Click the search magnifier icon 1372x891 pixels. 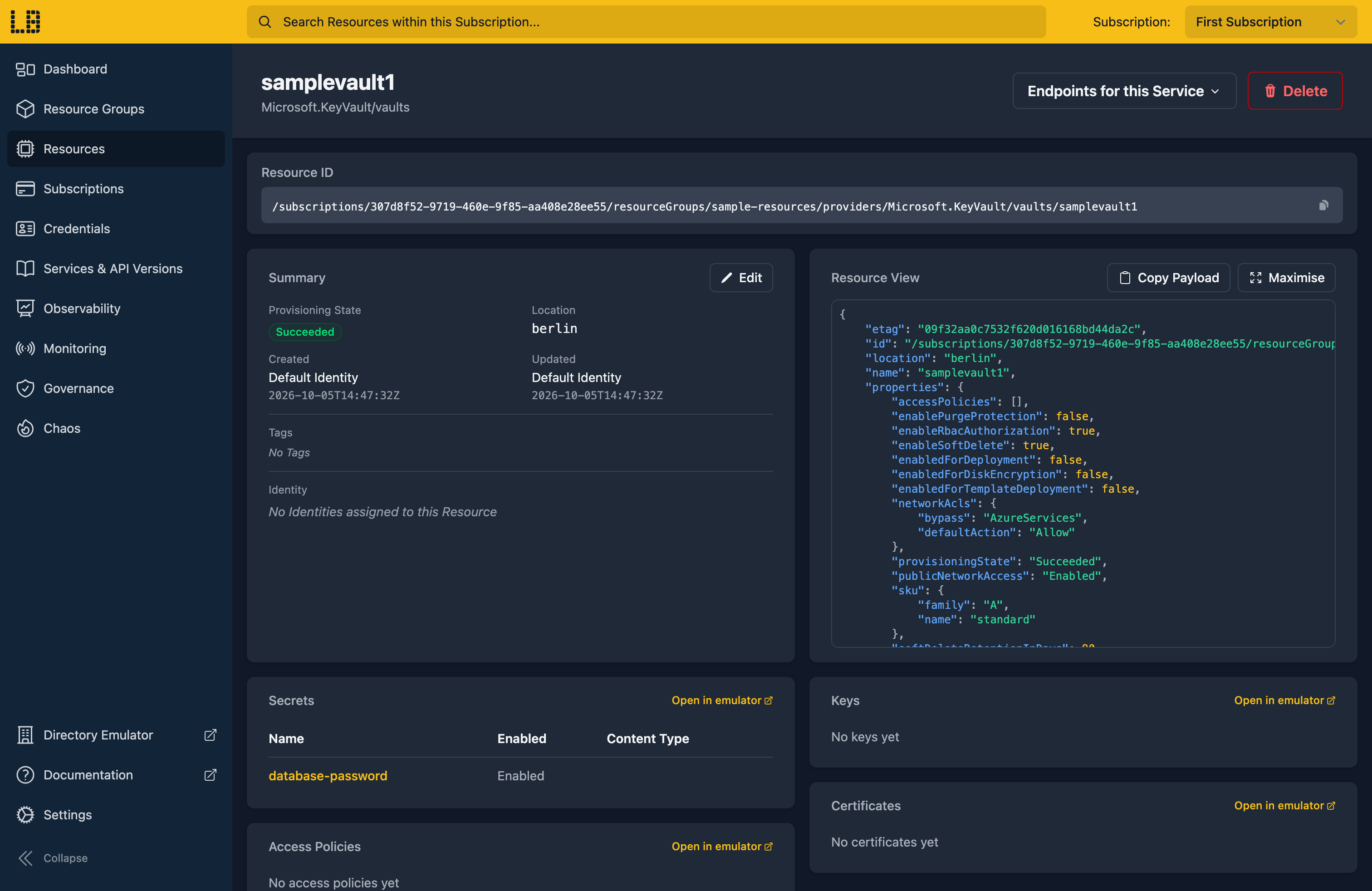coord(265,22)
